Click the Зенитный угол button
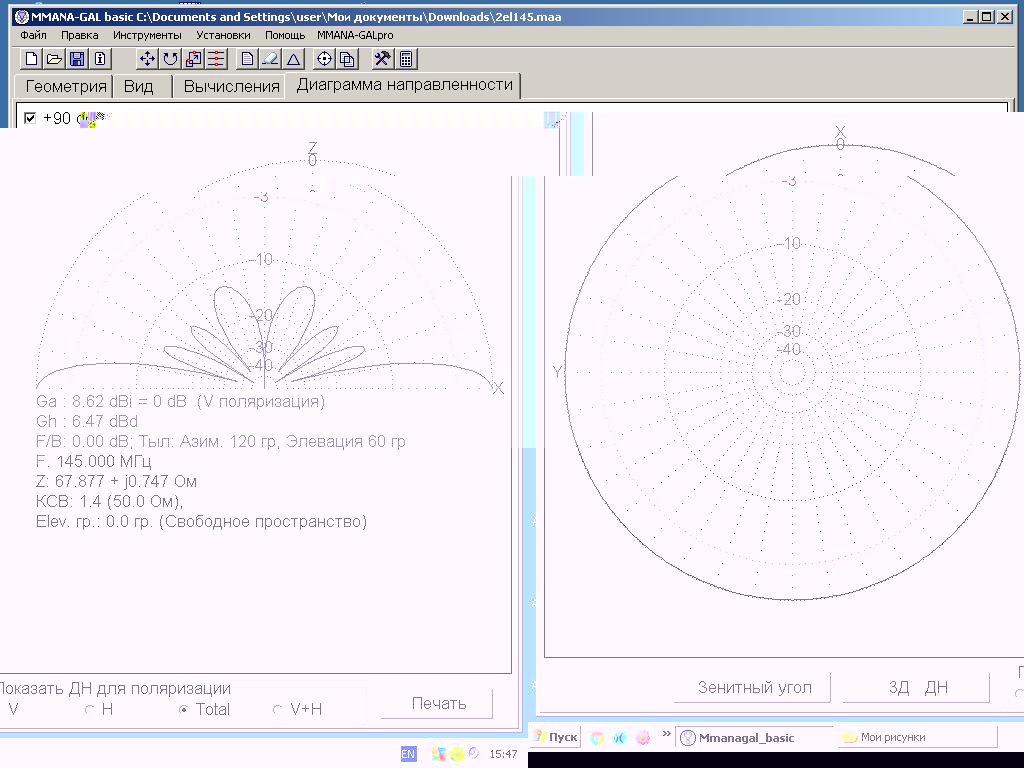The image size is (1024, 768). 754,688
